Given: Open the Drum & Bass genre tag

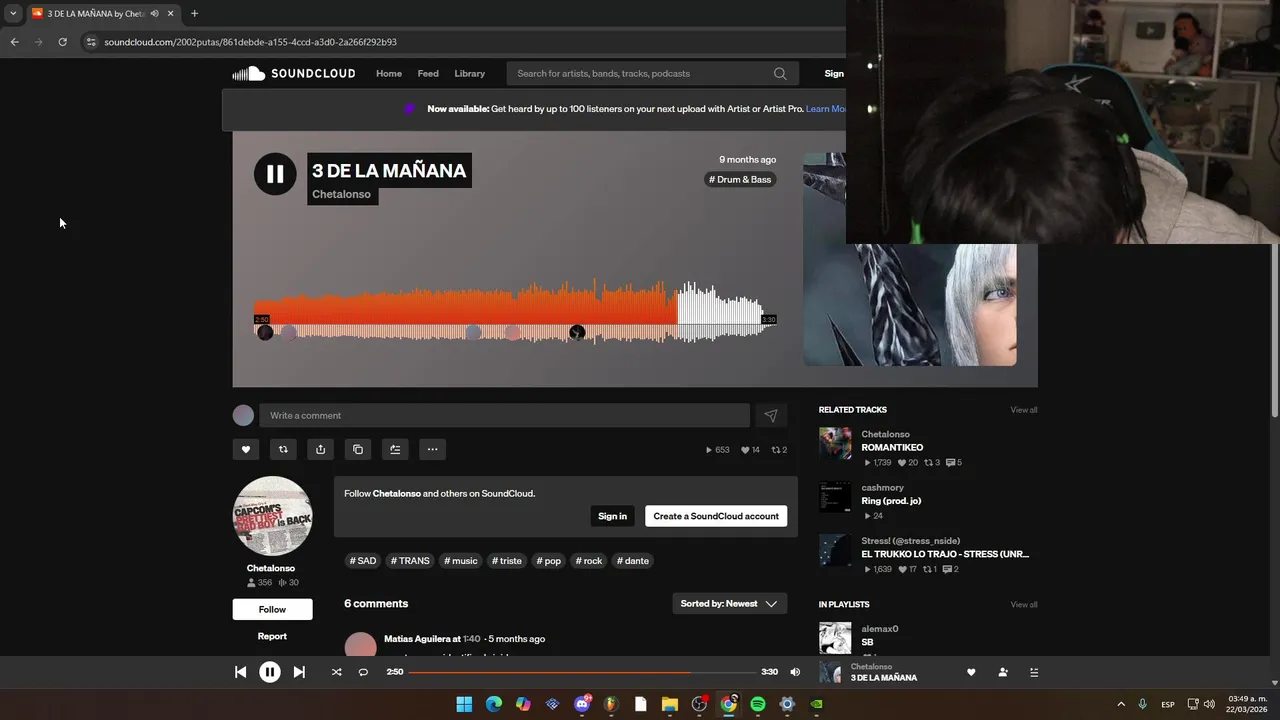Looking at the screenshot, I should [740, 179].
